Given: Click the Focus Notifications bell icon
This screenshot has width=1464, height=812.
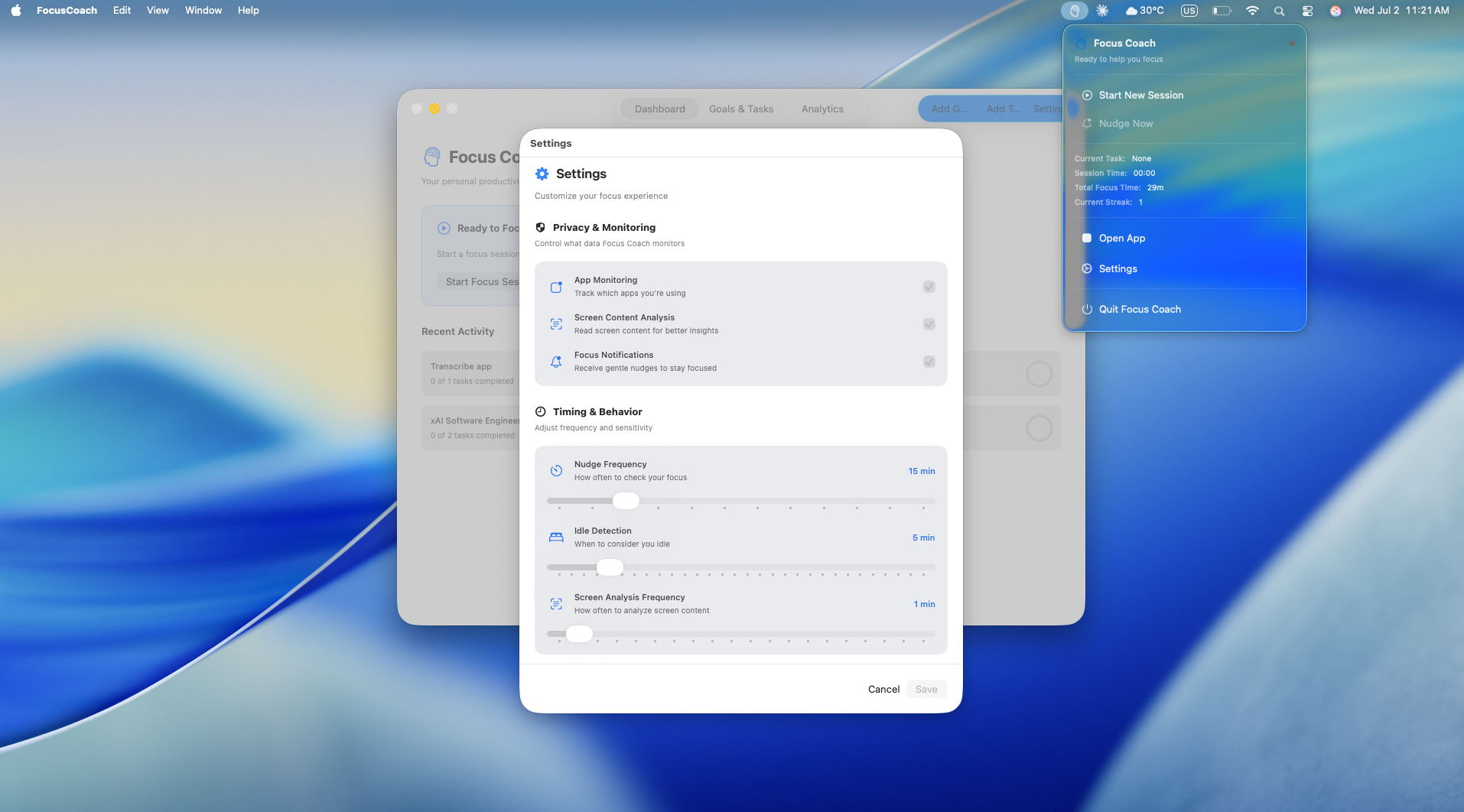Looking at the screenshot, I should point(556,362).
